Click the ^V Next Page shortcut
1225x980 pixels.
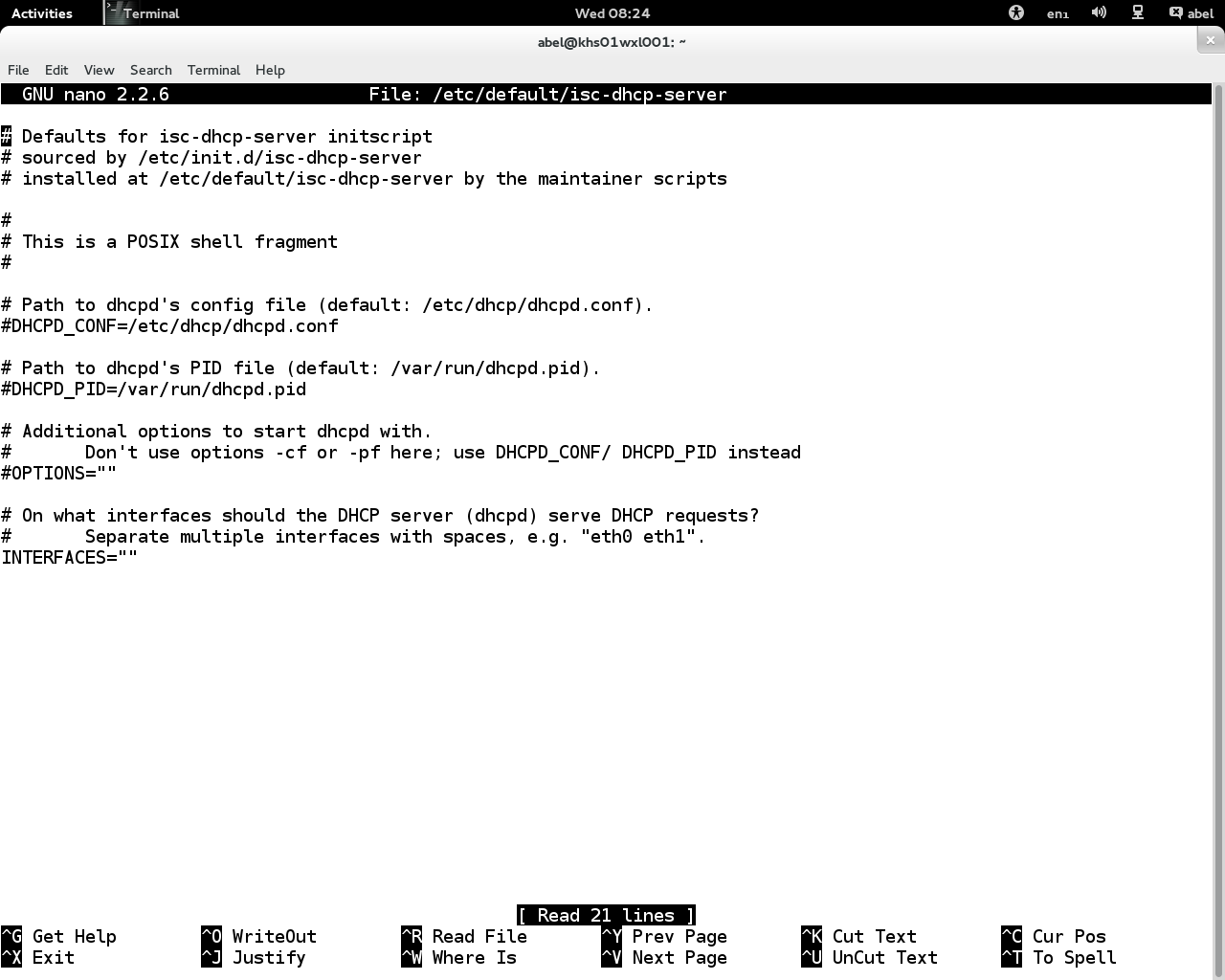(x=664, y=958)
